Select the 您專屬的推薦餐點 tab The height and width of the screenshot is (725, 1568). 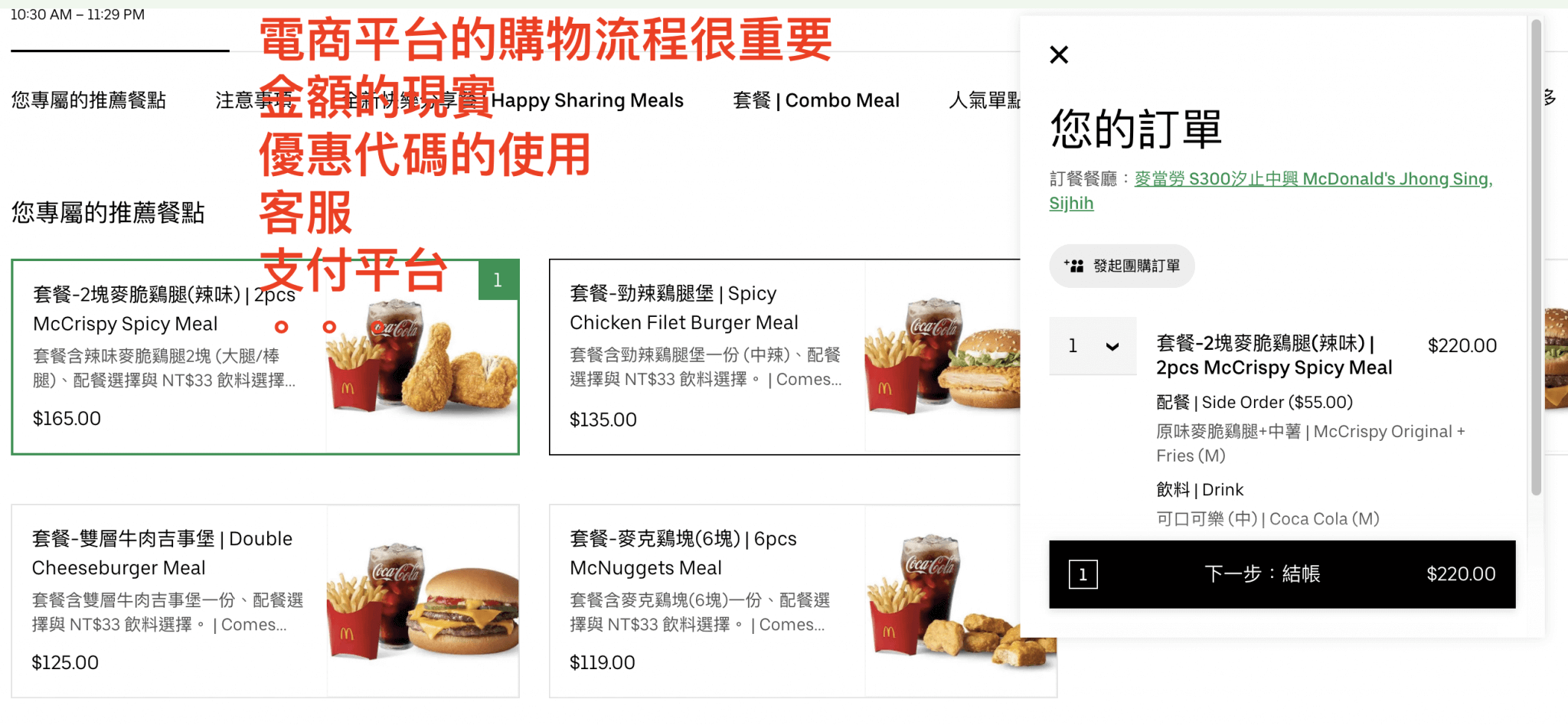pos(89,100)
